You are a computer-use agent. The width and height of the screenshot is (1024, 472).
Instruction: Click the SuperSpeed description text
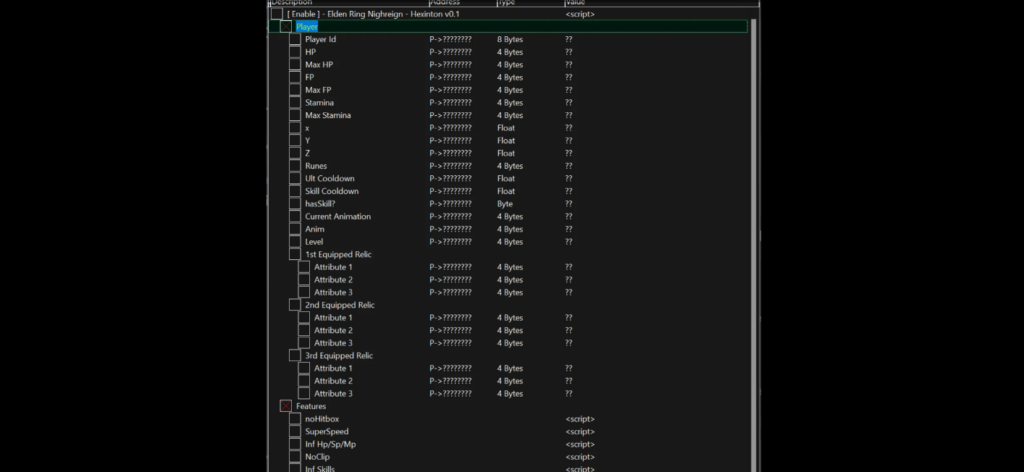pyautogui.click(x=327, y=432)
